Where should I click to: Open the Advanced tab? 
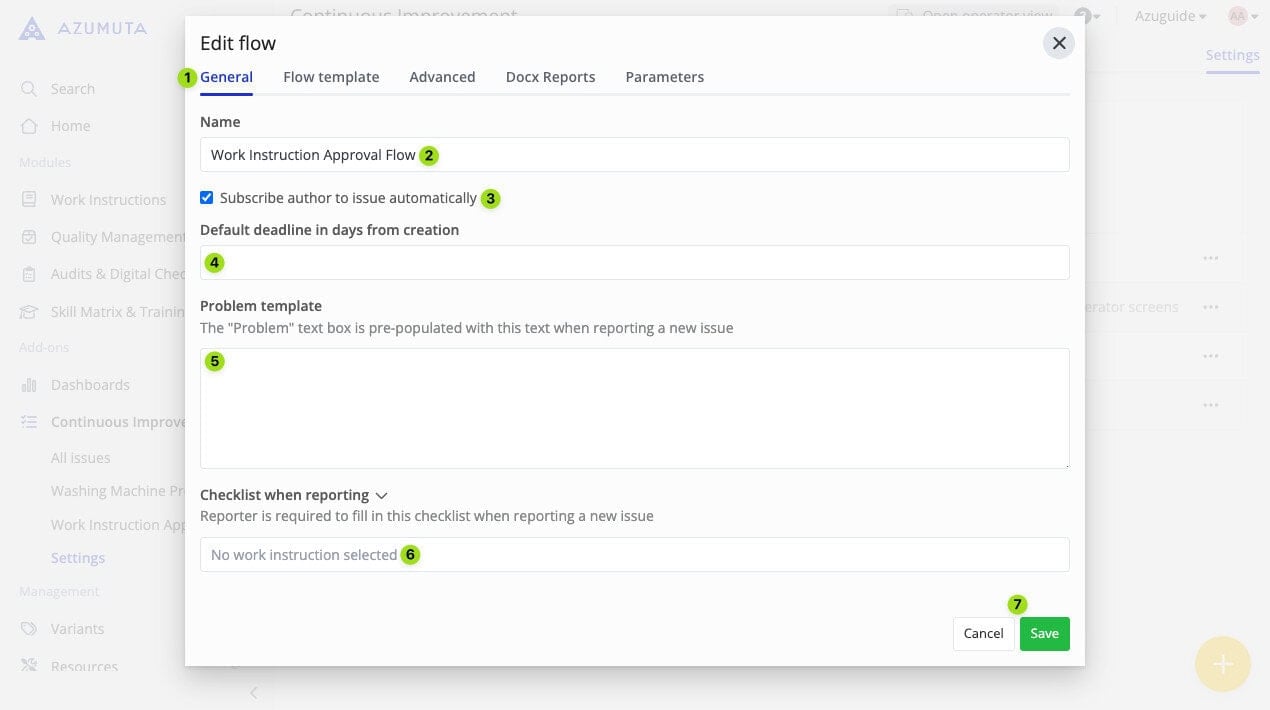[x=442, y=77]
